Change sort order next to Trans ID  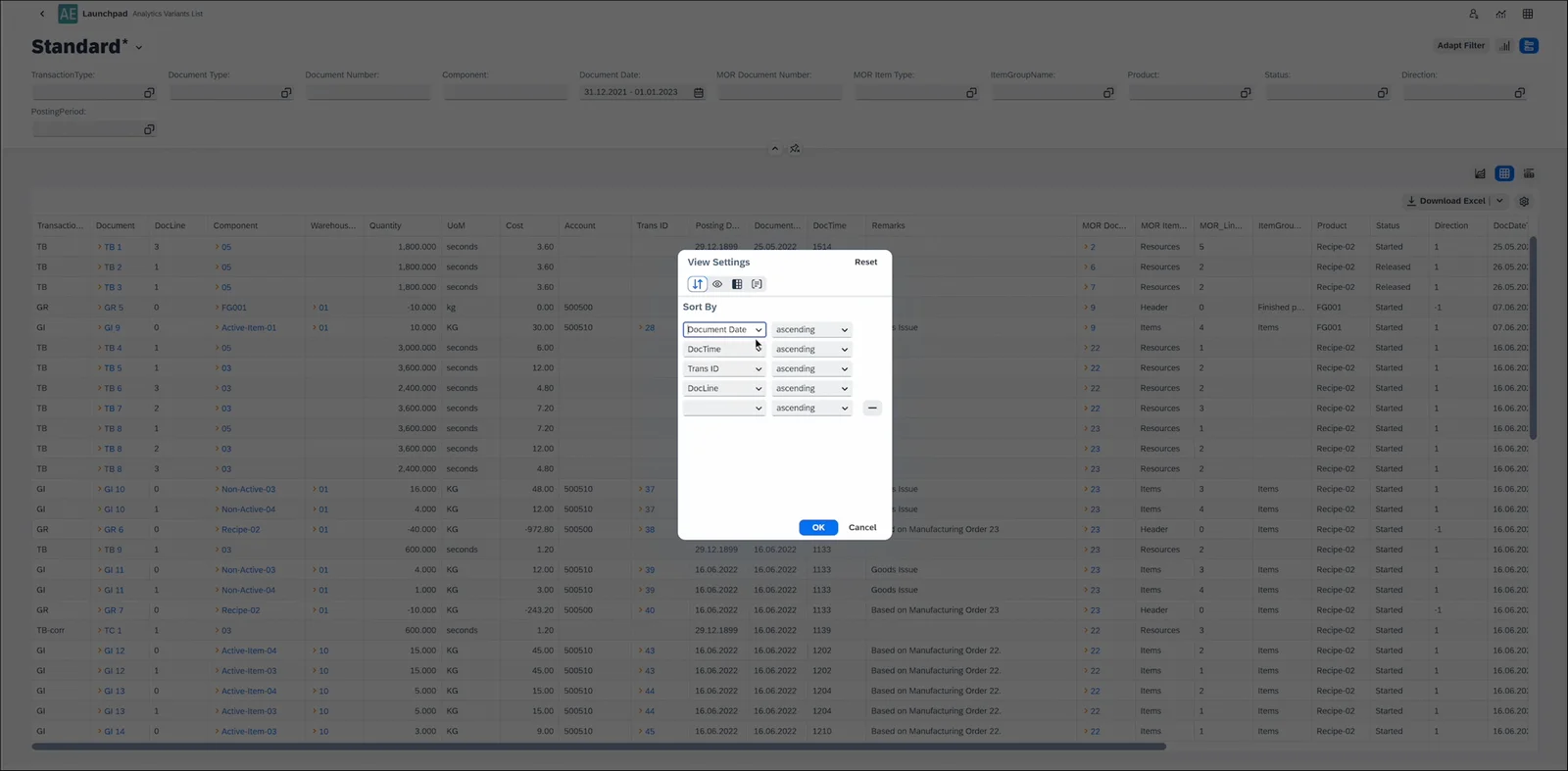coord(811,369)
